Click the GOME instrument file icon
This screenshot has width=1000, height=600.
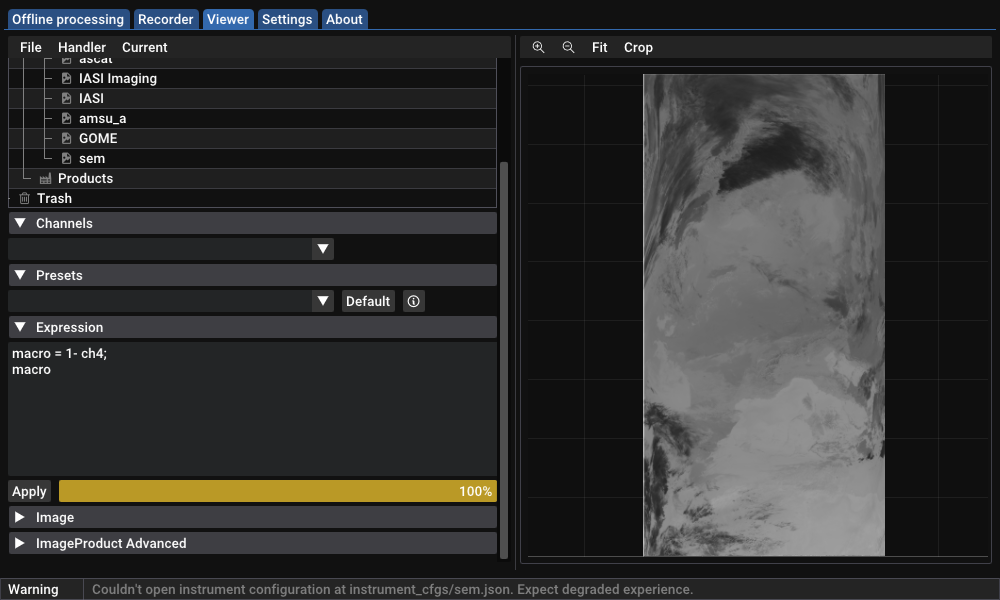coord(66,138)
